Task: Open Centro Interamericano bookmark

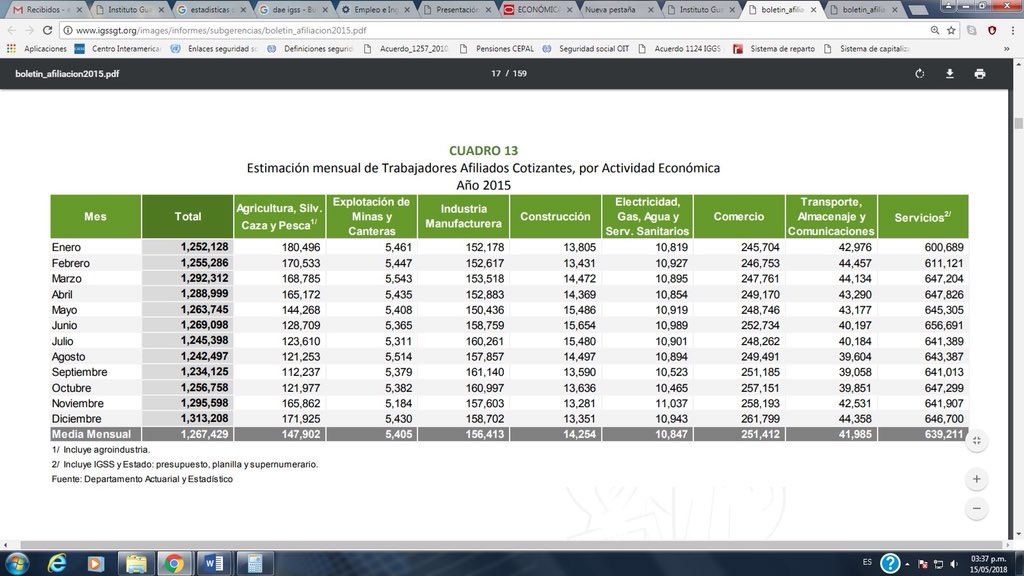Action: [x=118, y=48]
